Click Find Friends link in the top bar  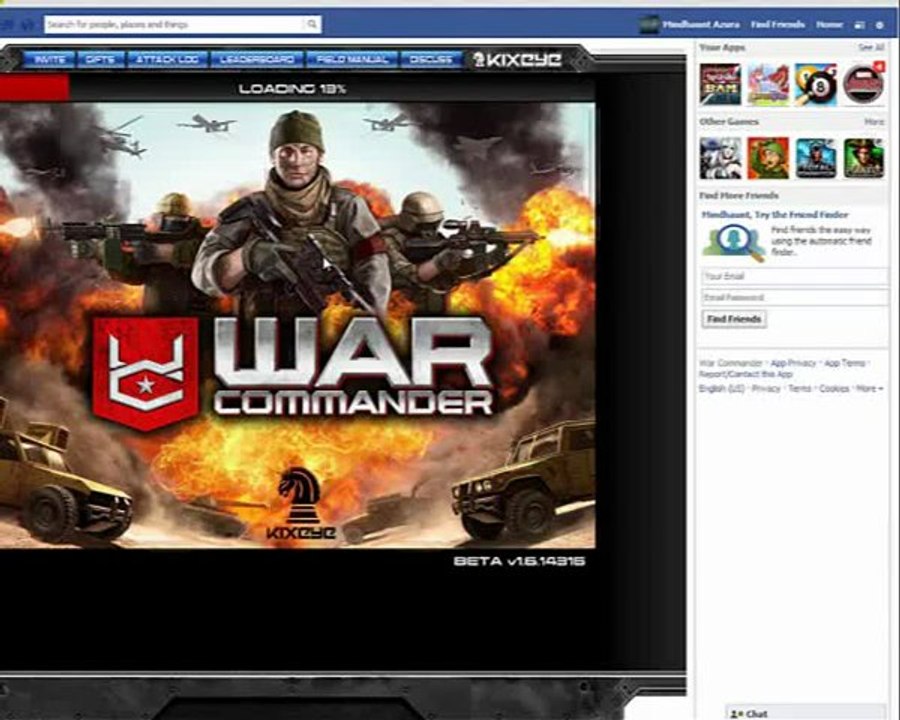click(x=778, y=25)
